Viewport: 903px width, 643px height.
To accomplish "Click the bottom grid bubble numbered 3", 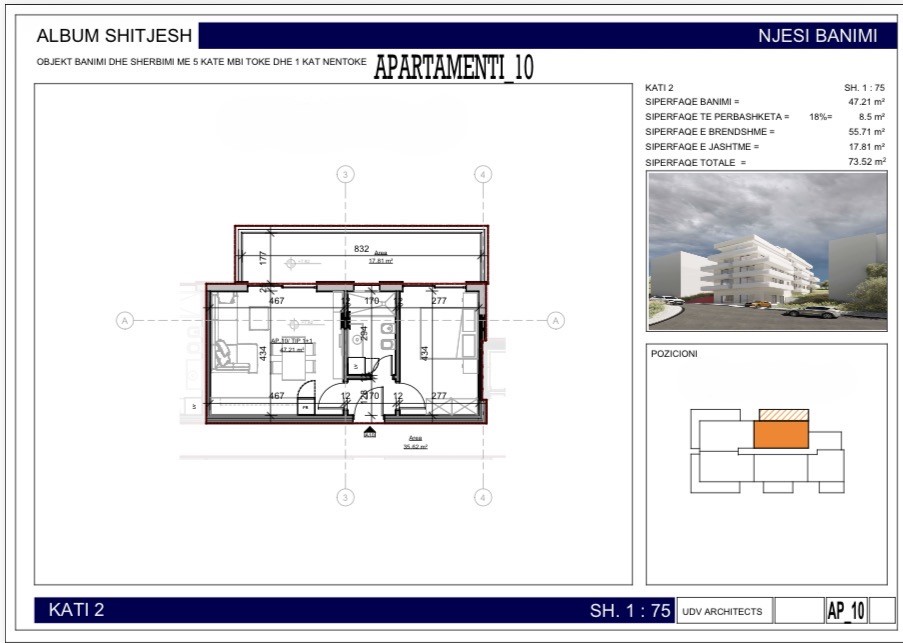I will point(345,497).
